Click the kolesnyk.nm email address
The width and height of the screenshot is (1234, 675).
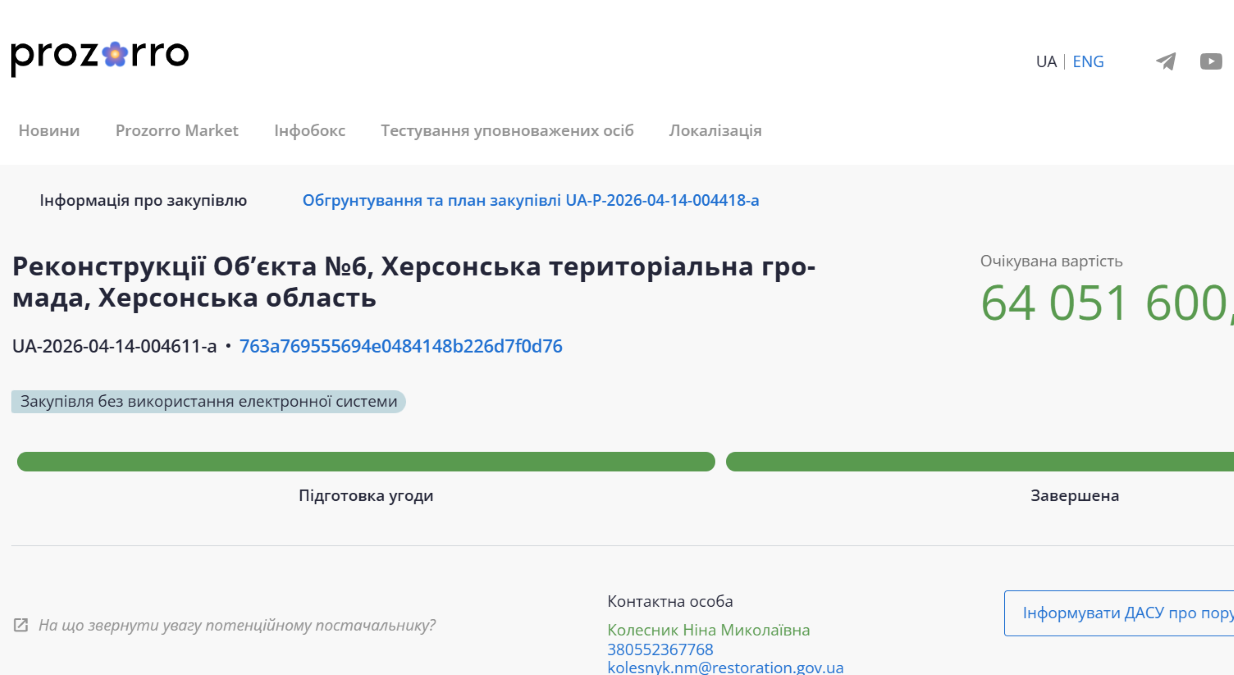point(725,667)
